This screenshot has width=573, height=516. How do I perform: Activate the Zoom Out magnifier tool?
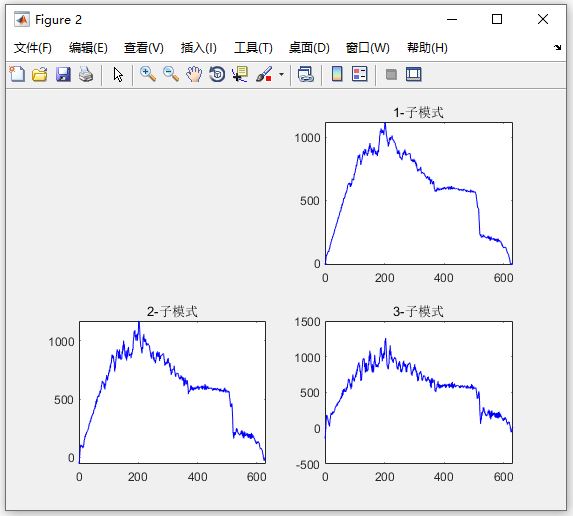171,74
